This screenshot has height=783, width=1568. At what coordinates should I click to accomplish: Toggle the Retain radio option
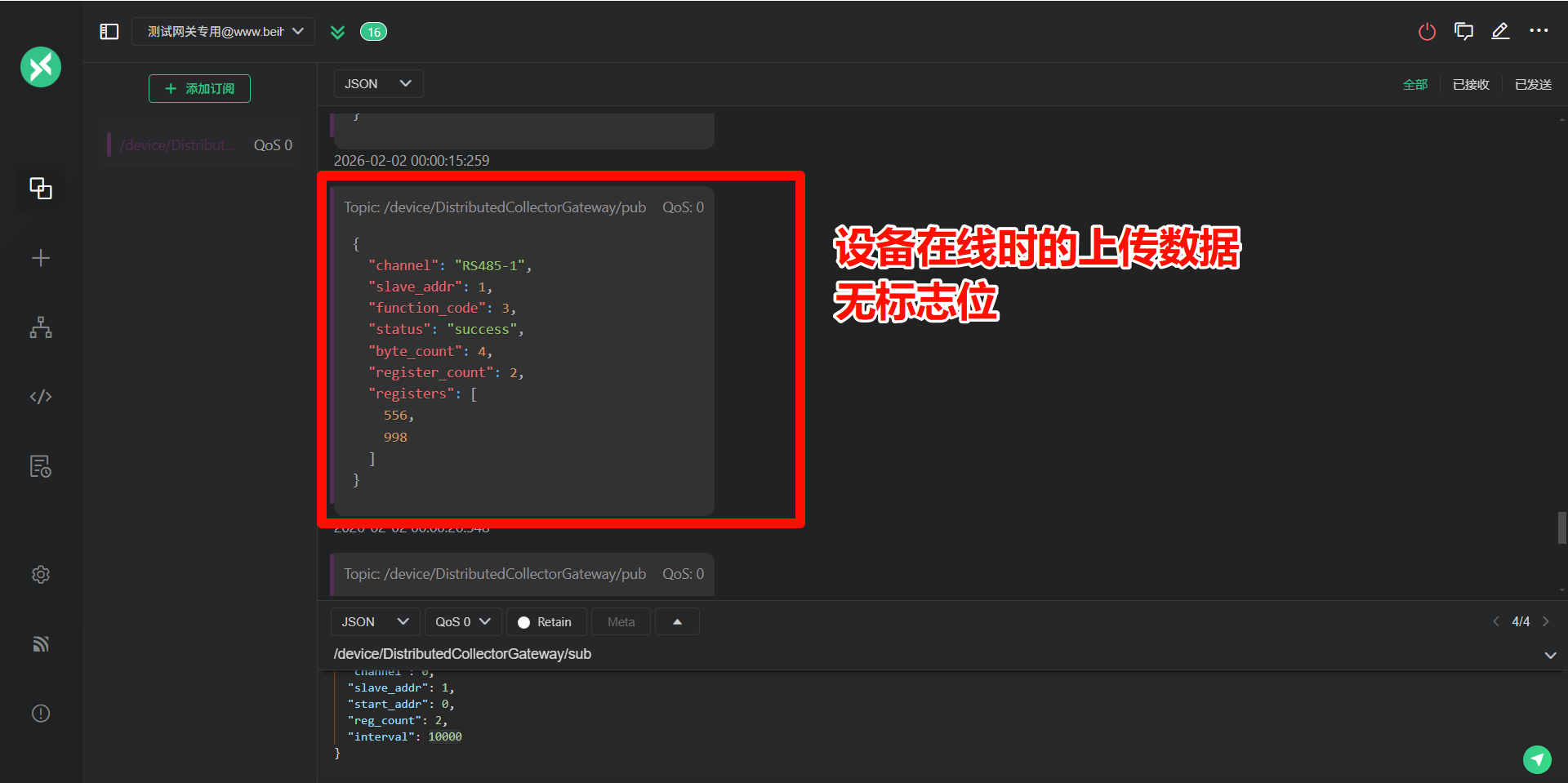coord(546,622)
